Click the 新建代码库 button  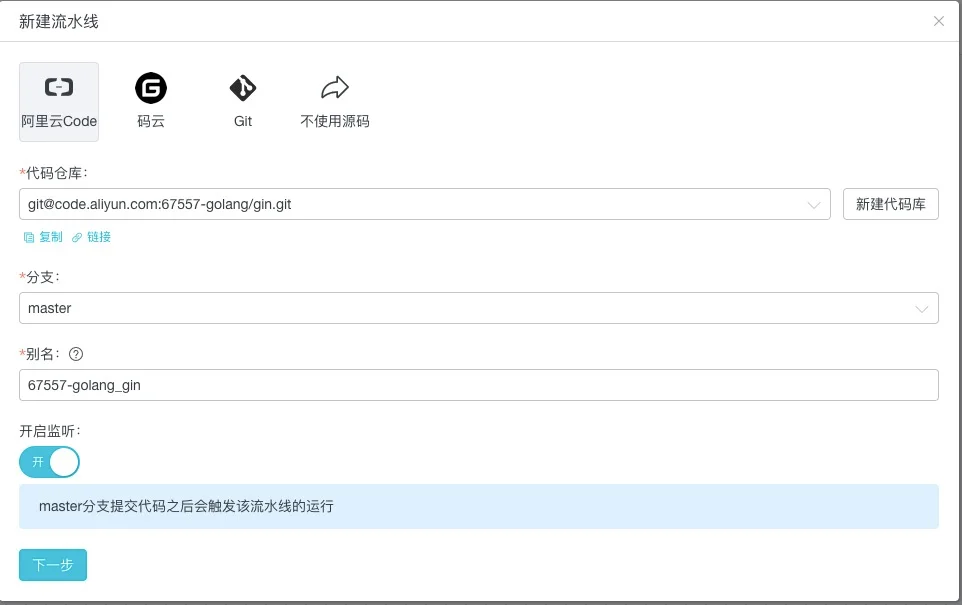coord(891,204)
